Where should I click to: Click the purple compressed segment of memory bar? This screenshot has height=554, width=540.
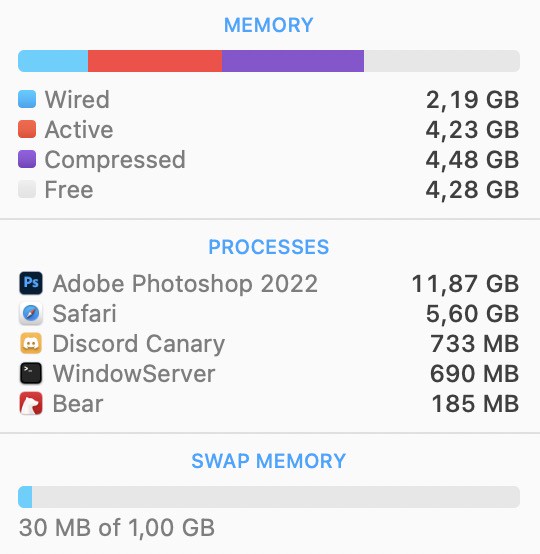(293, 61)
